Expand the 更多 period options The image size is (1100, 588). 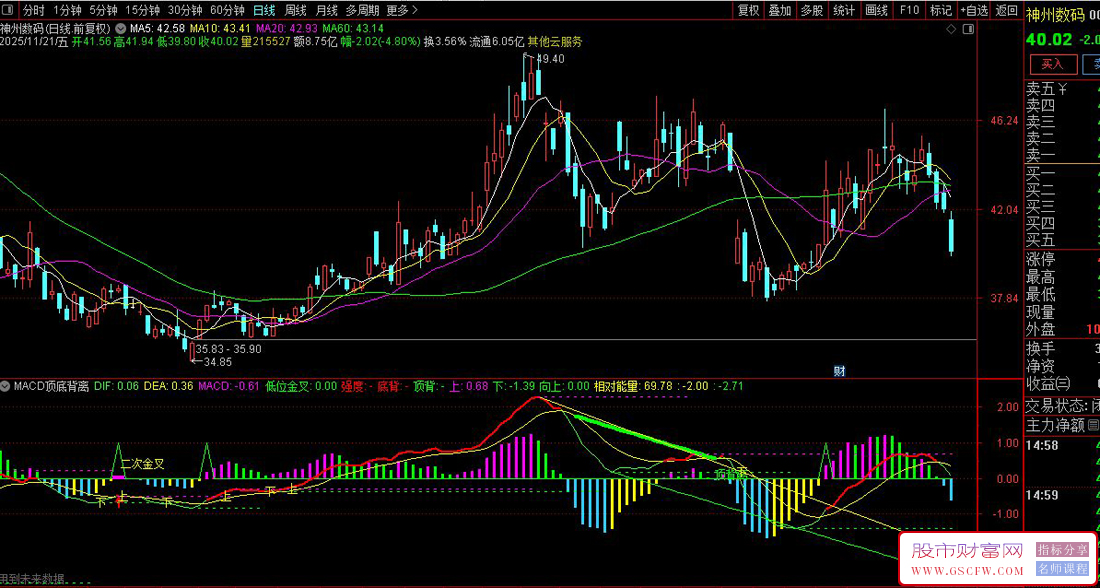click(x=400, y=10)
